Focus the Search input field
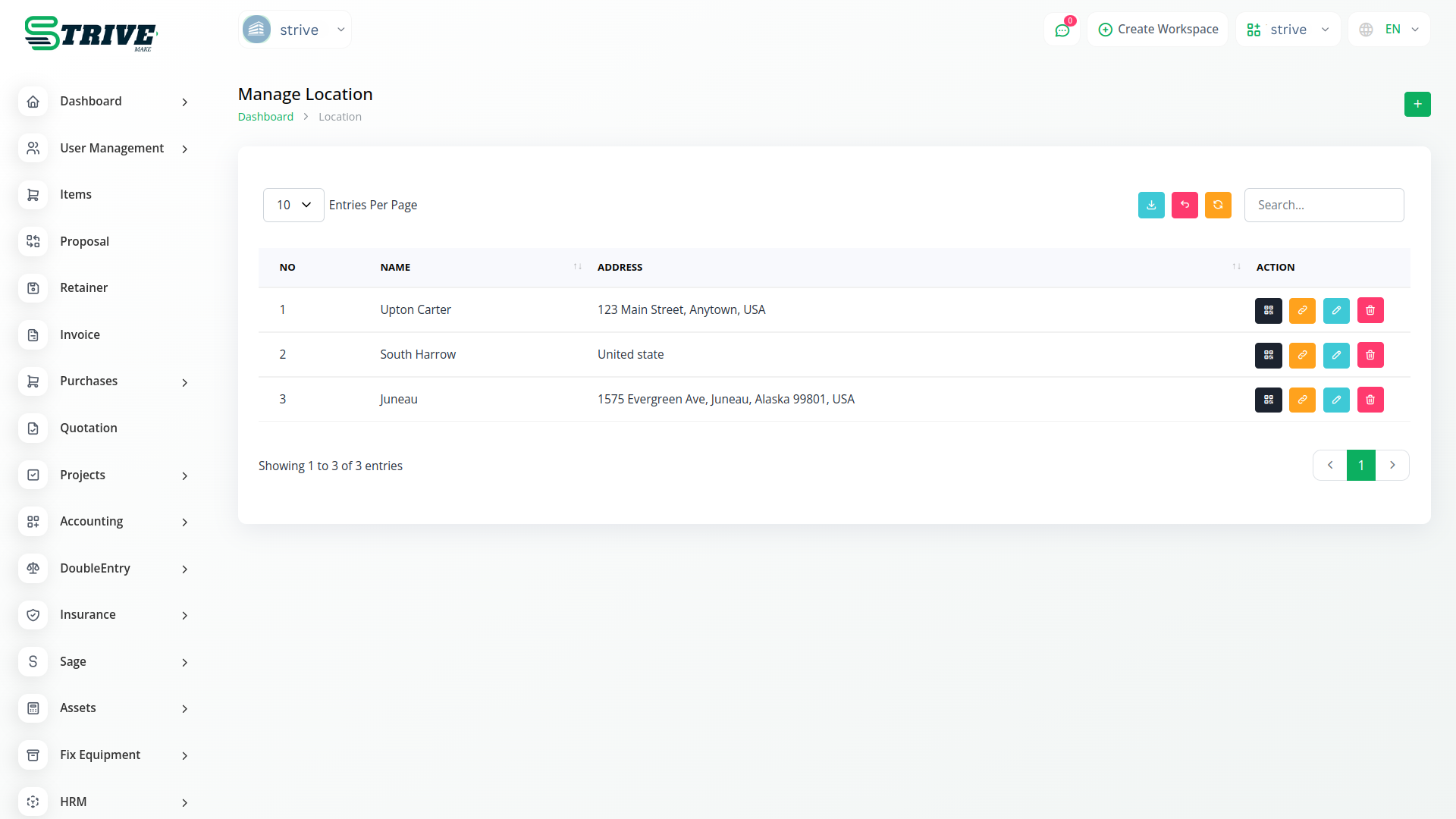1456x819 pixels. point(1323,205)
